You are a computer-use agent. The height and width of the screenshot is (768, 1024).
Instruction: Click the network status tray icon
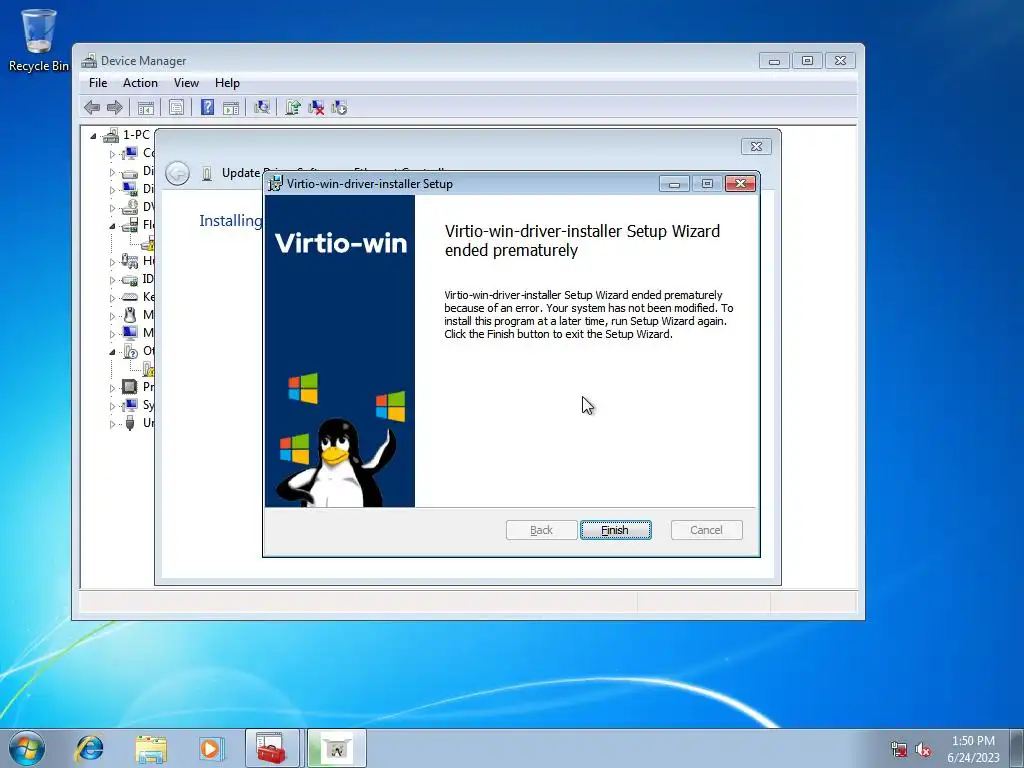coord(899,749)
